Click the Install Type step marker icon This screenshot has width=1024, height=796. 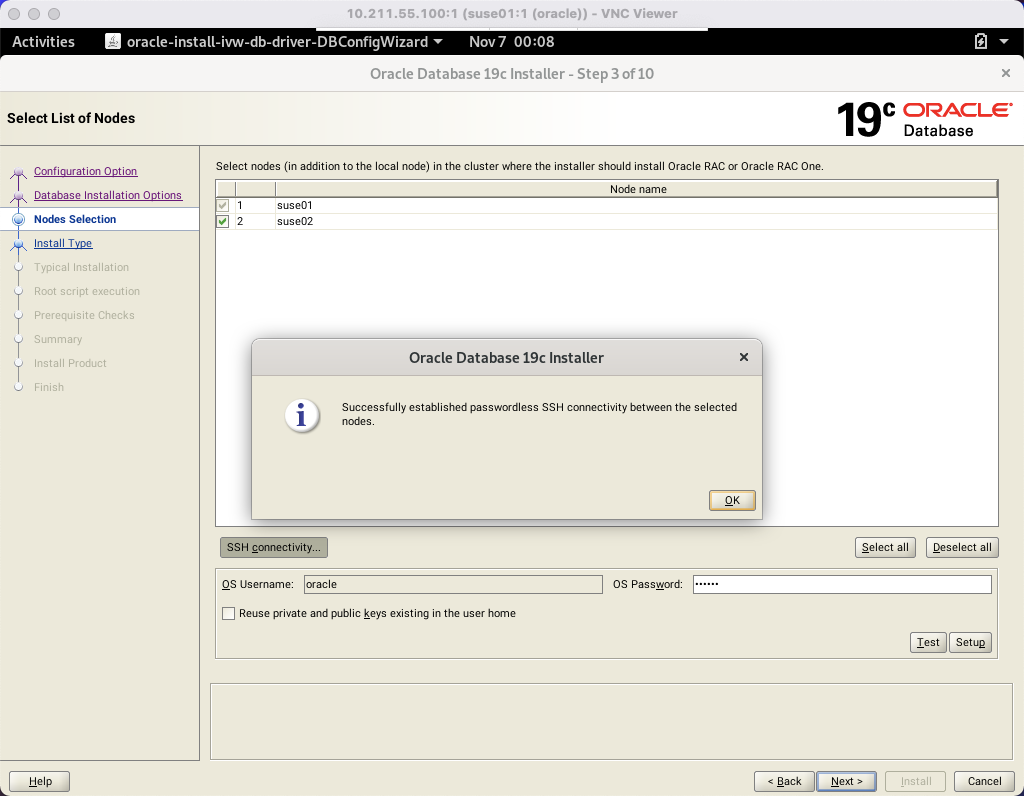(x=18, y=245)
